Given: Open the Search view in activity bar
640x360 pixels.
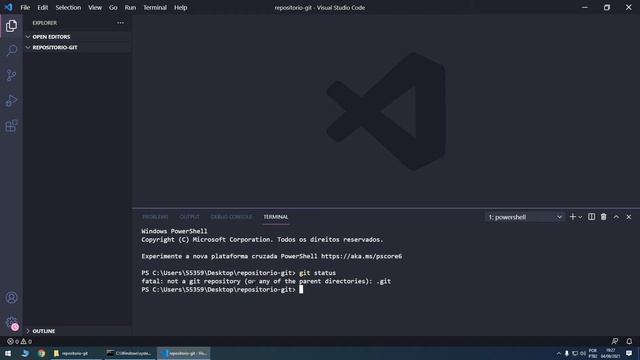Looking at the screenshot, I should pyautogui.click(x=11, y=50).
